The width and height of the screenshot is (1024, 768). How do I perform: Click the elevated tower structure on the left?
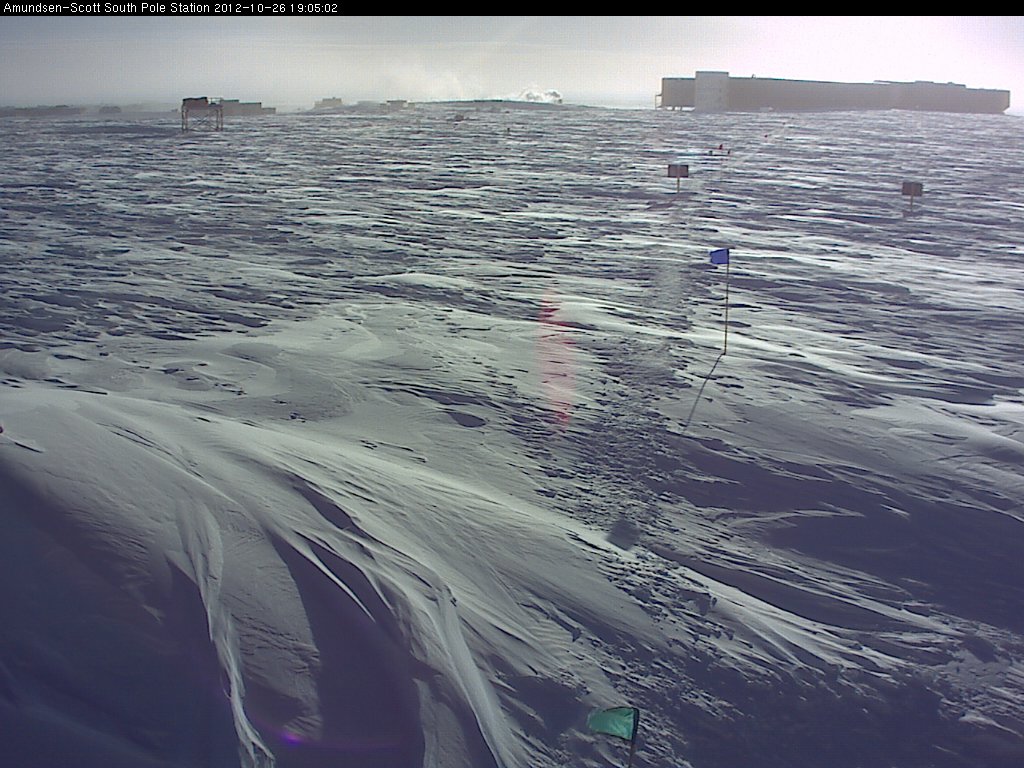(x=201, y=113)
